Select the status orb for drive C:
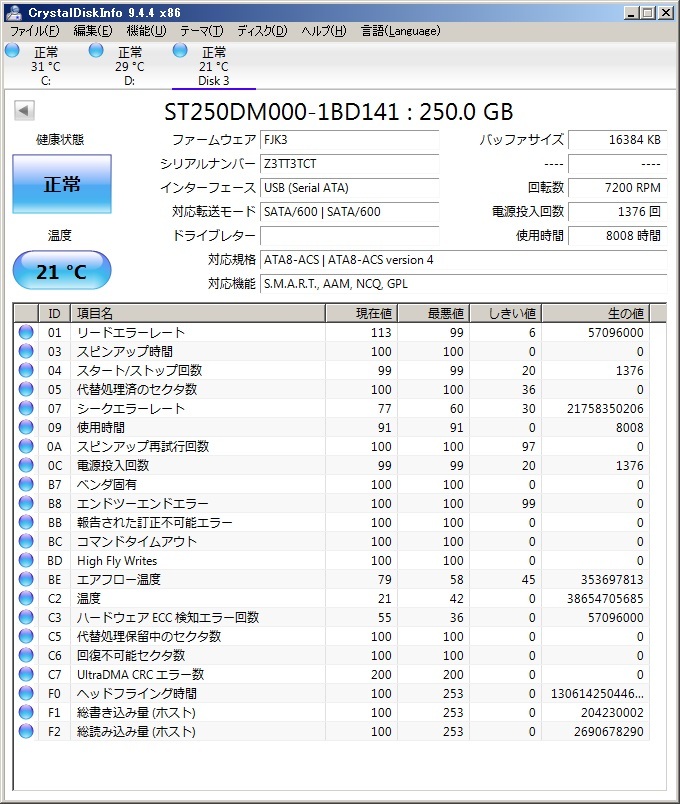 [12, 50]
